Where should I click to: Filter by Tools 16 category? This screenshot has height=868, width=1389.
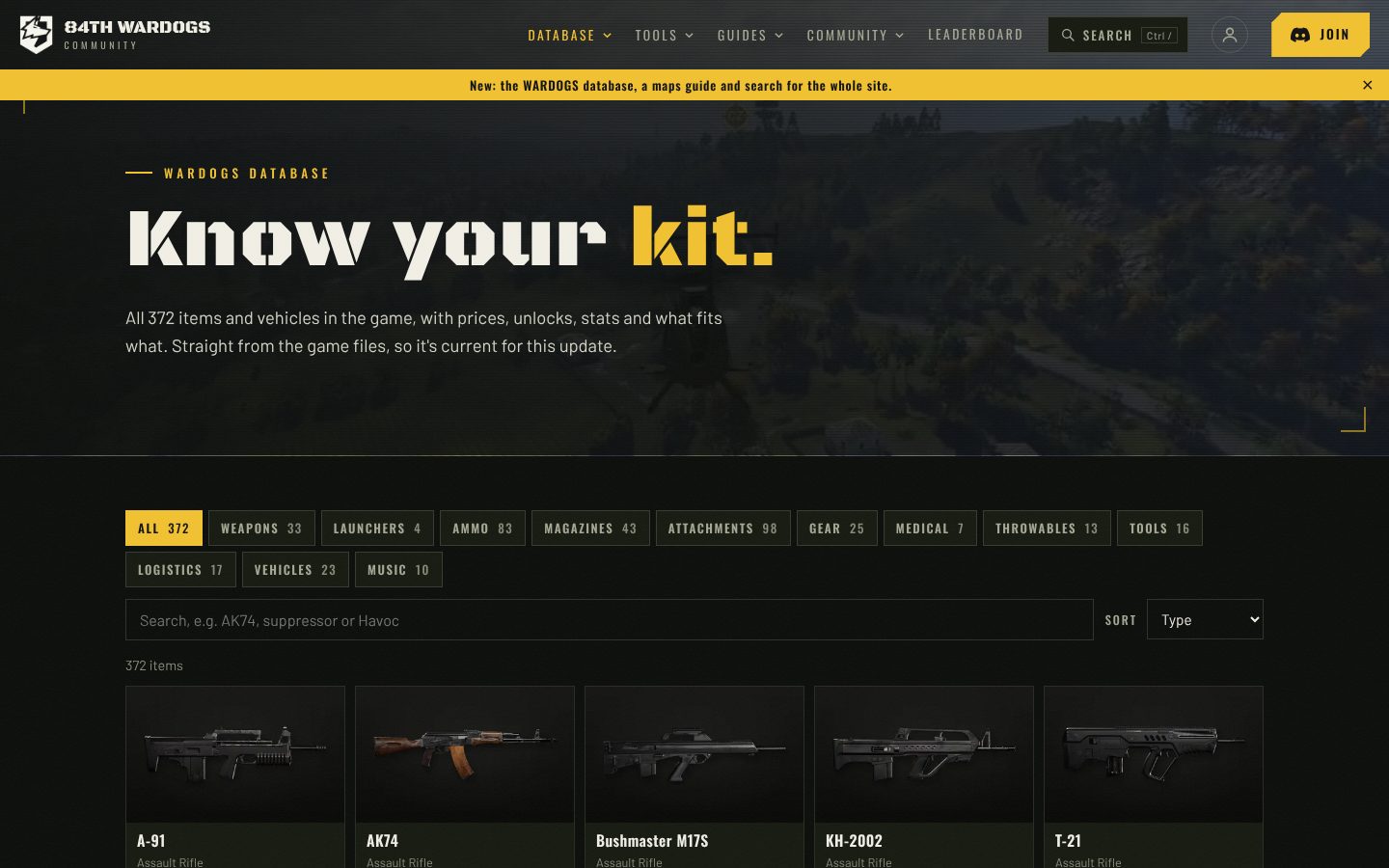pos(1159,528)
